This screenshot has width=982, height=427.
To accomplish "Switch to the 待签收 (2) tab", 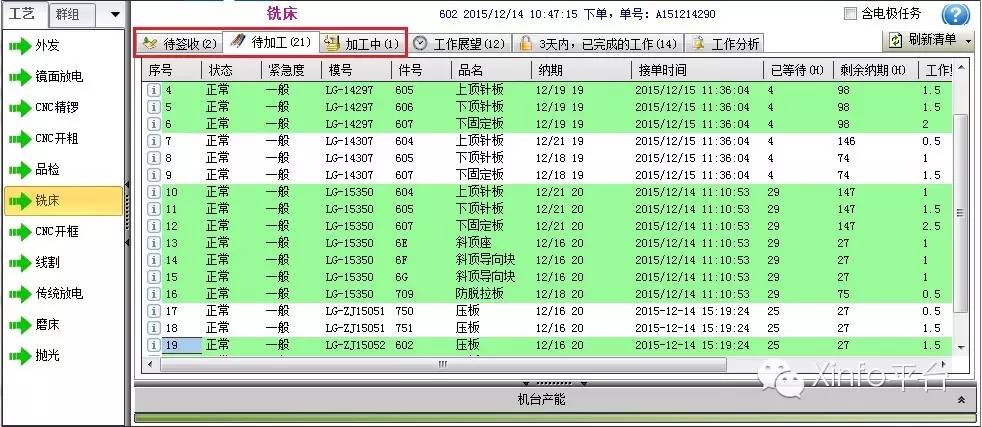I will [180, 43].
